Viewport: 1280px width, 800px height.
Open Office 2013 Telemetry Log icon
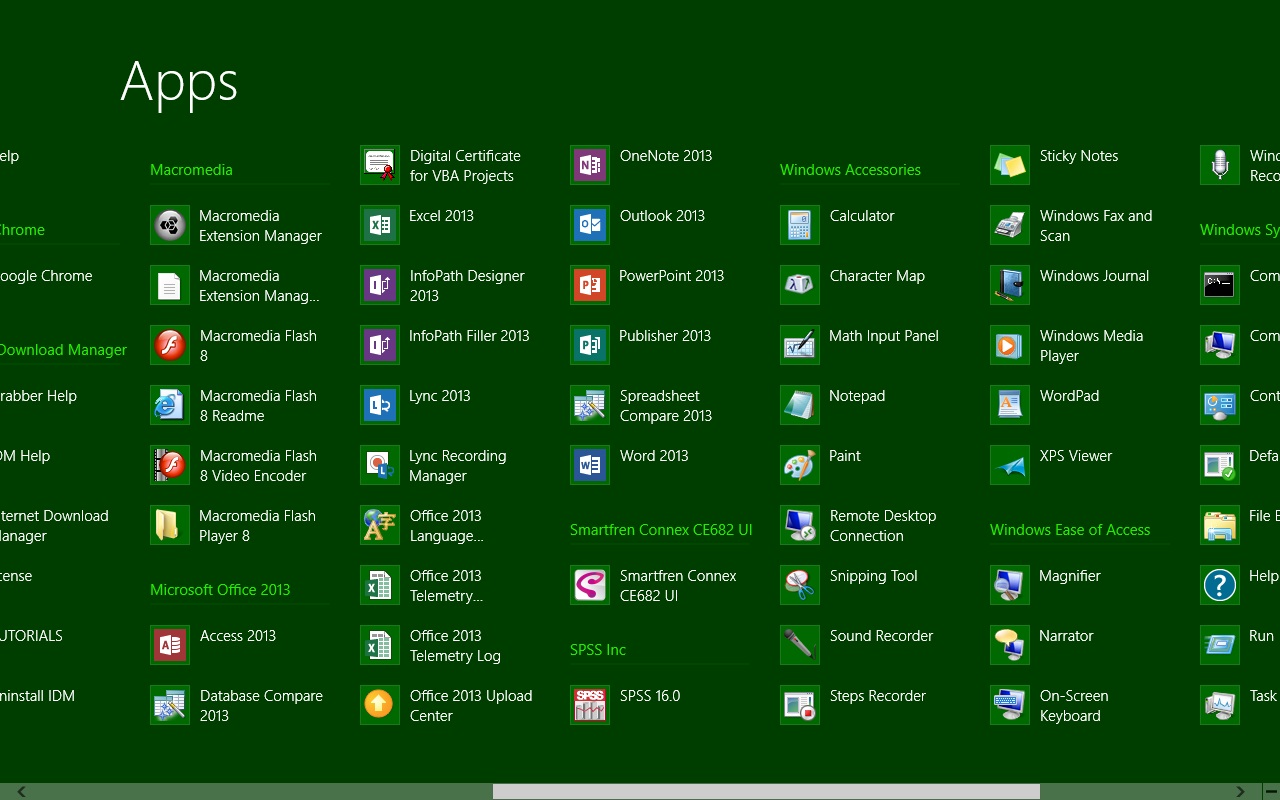pyautogui.click(x=380, y=645)
